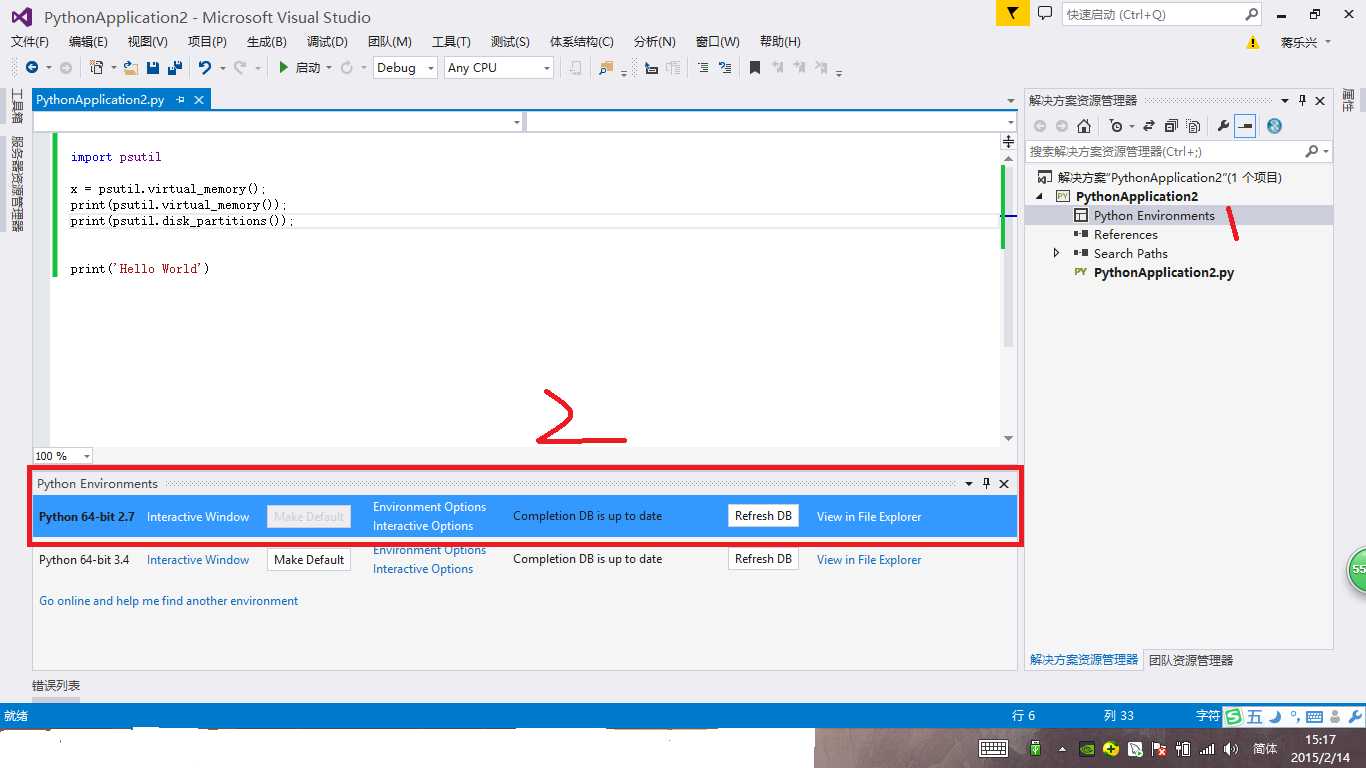The width and height of the screenshot is (1366, 768).
Task: Open Properties with the wrench icon
Action: coord(1223,126)
